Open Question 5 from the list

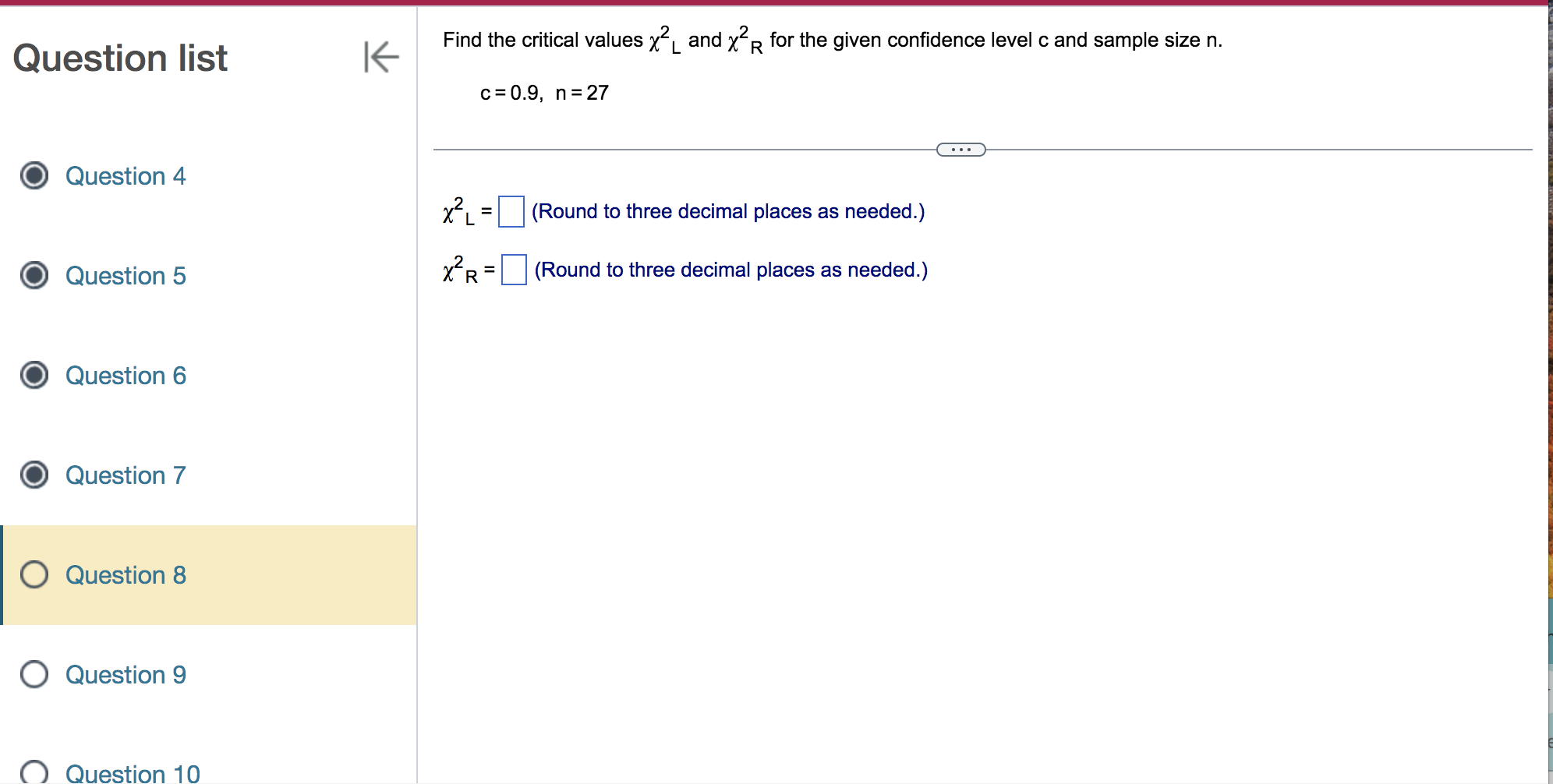[x=126, y=276]
